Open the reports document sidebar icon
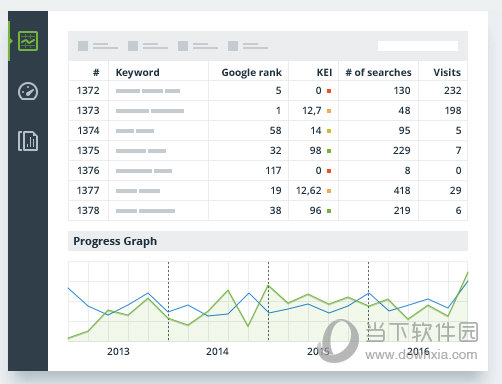The height and width of the screenshot is (384, 502). coord(28,141)
